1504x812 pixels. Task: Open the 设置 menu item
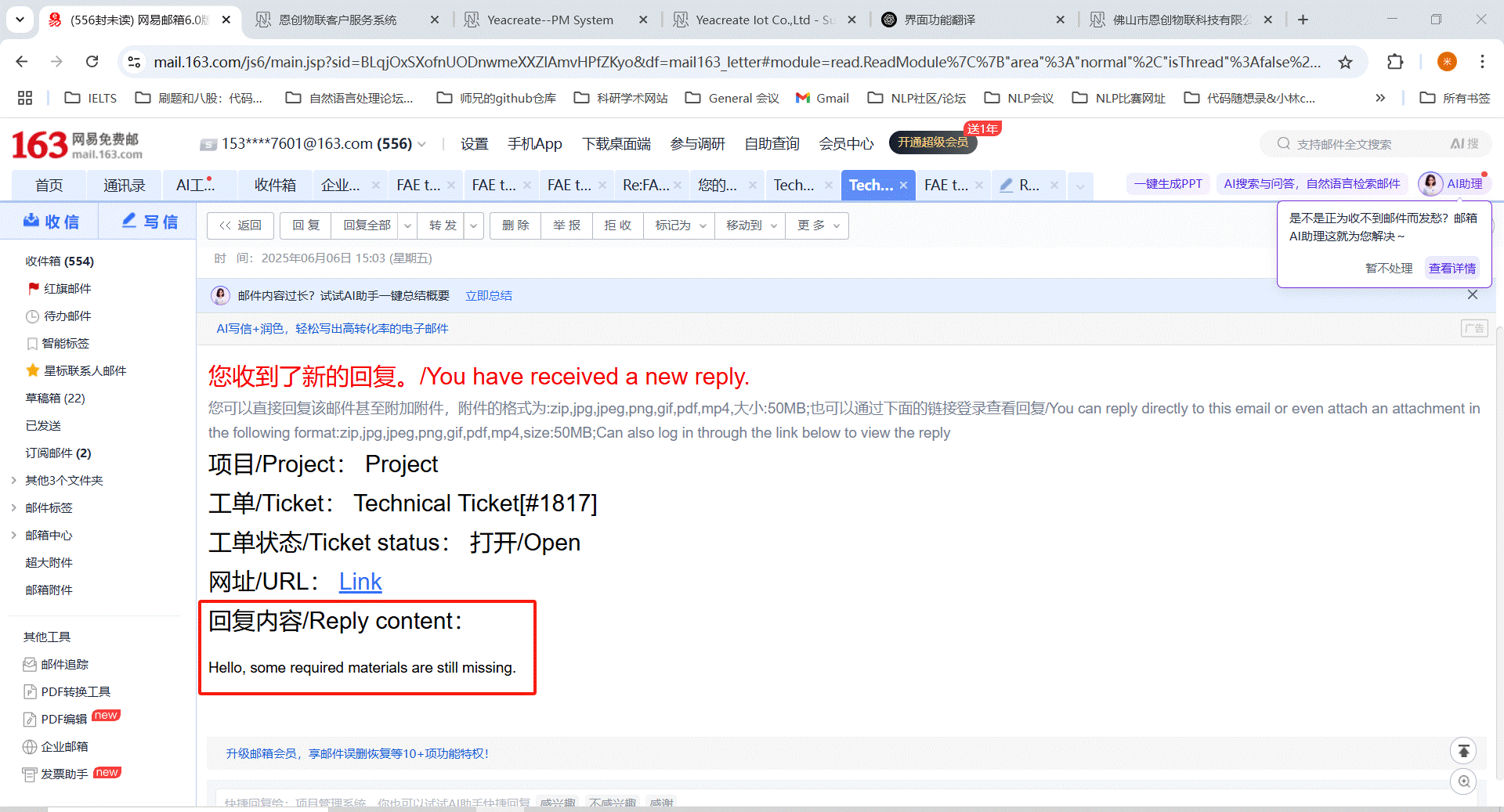point(474,144)
